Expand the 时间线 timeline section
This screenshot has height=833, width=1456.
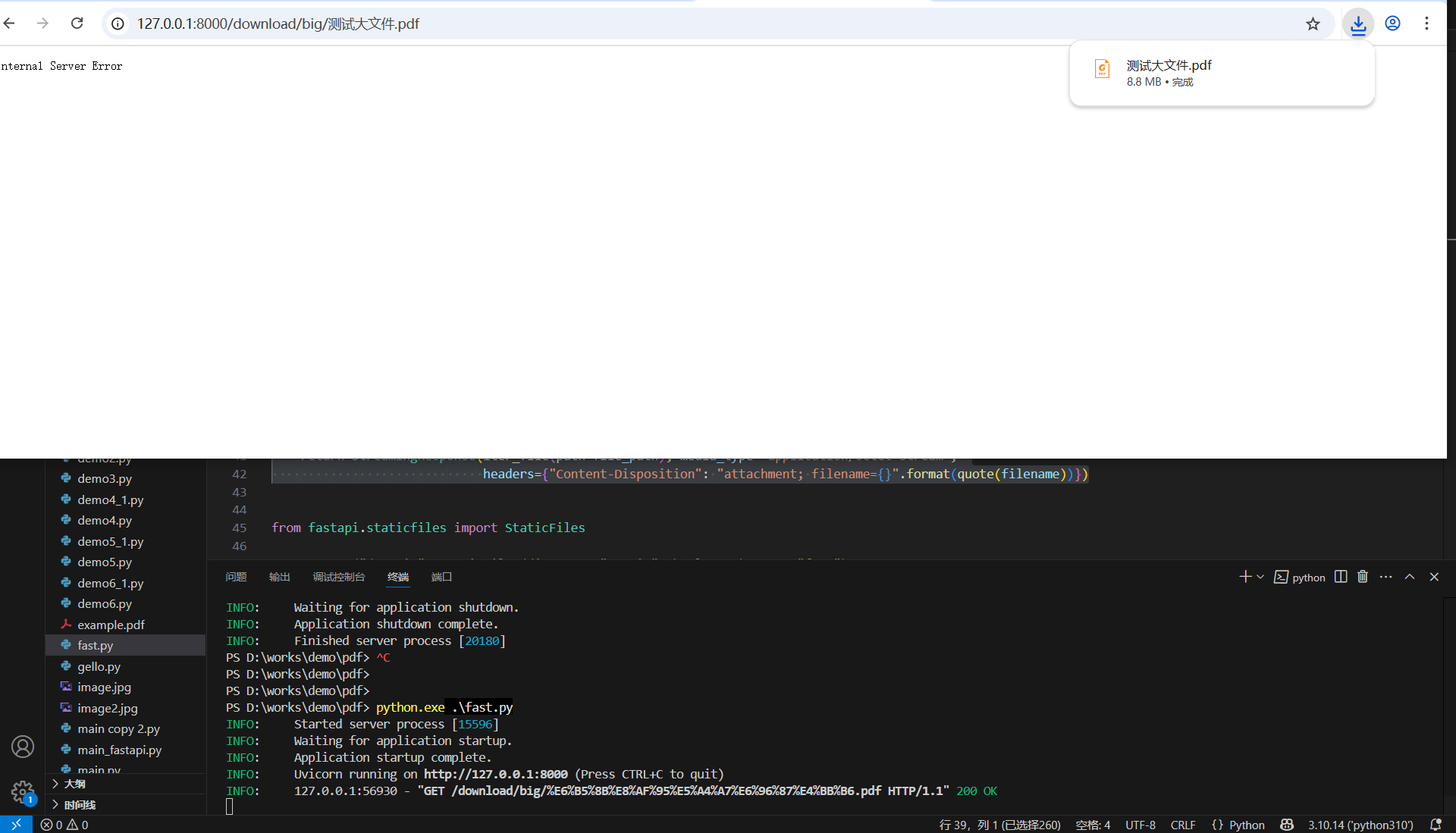80,805
